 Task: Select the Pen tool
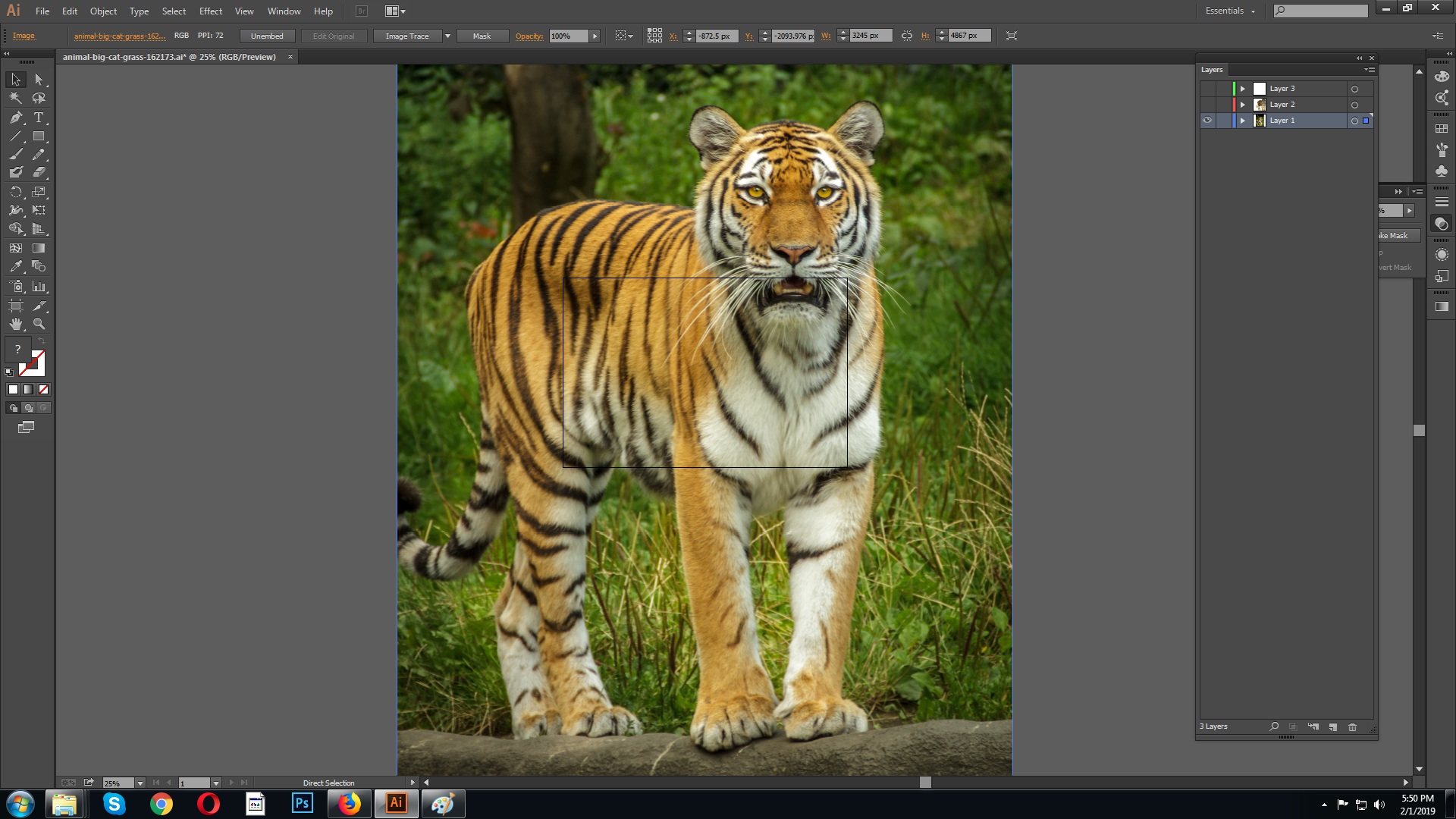click(15, 118)
